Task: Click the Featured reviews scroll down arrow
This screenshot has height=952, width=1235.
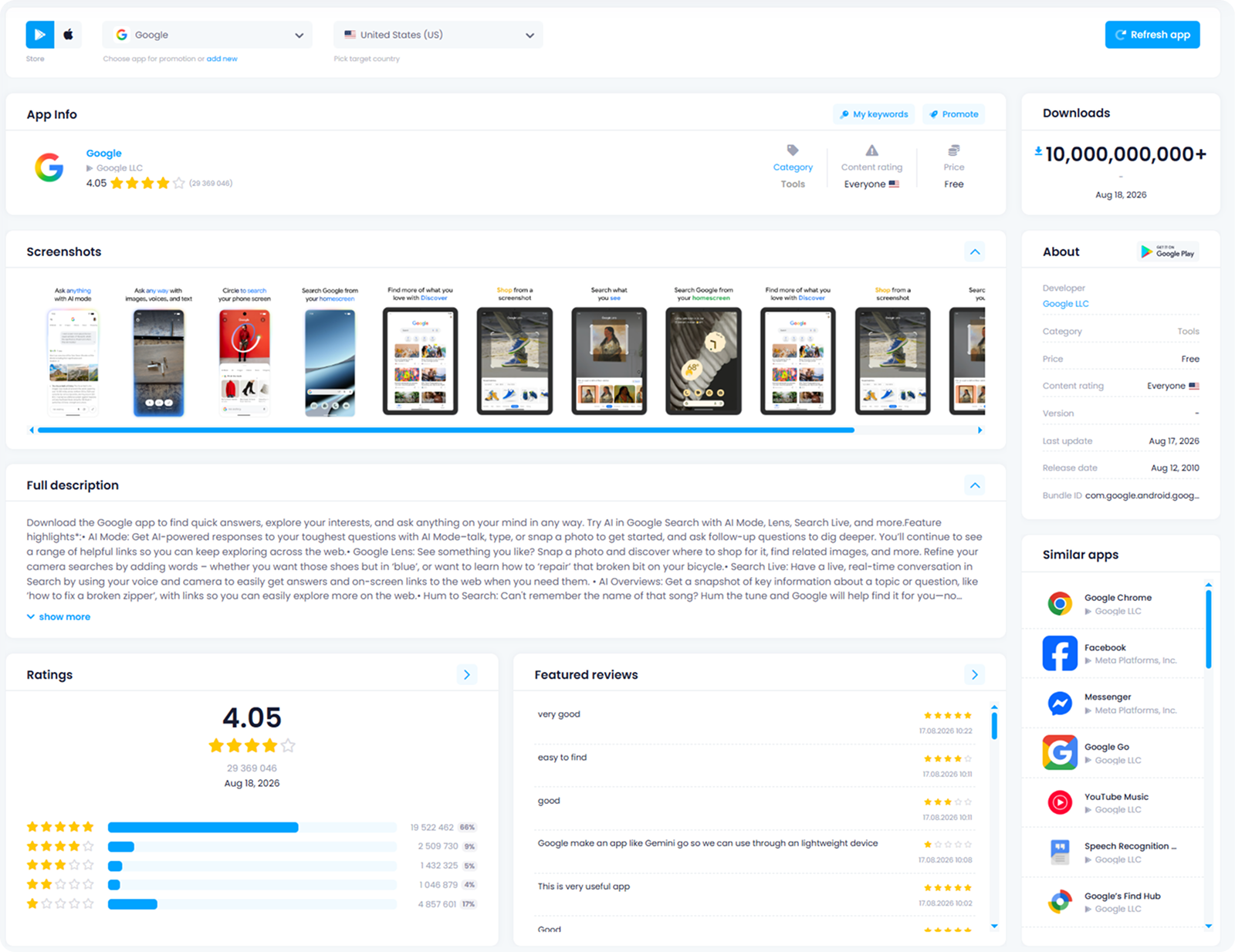Action: click(994, 926)
